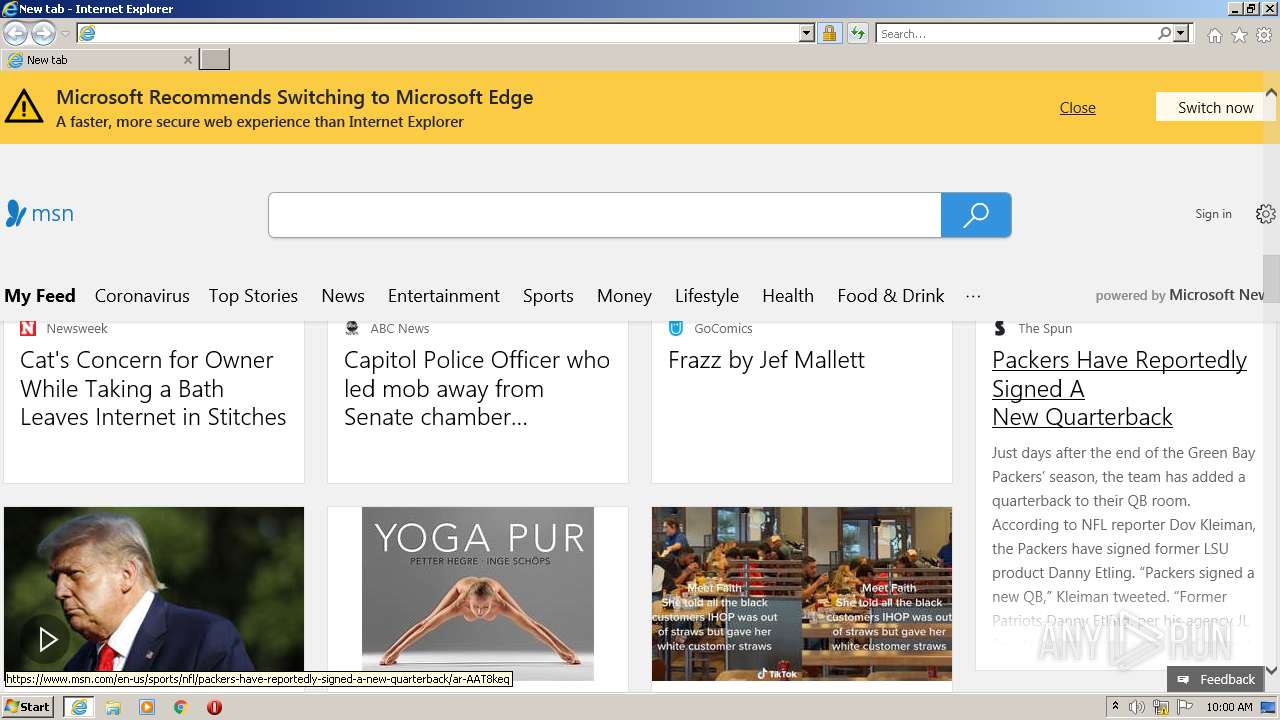This screenshot has height=720, width=1280.
Task: Open the Yoga Pur image card
Action: (x=478, y=594)
